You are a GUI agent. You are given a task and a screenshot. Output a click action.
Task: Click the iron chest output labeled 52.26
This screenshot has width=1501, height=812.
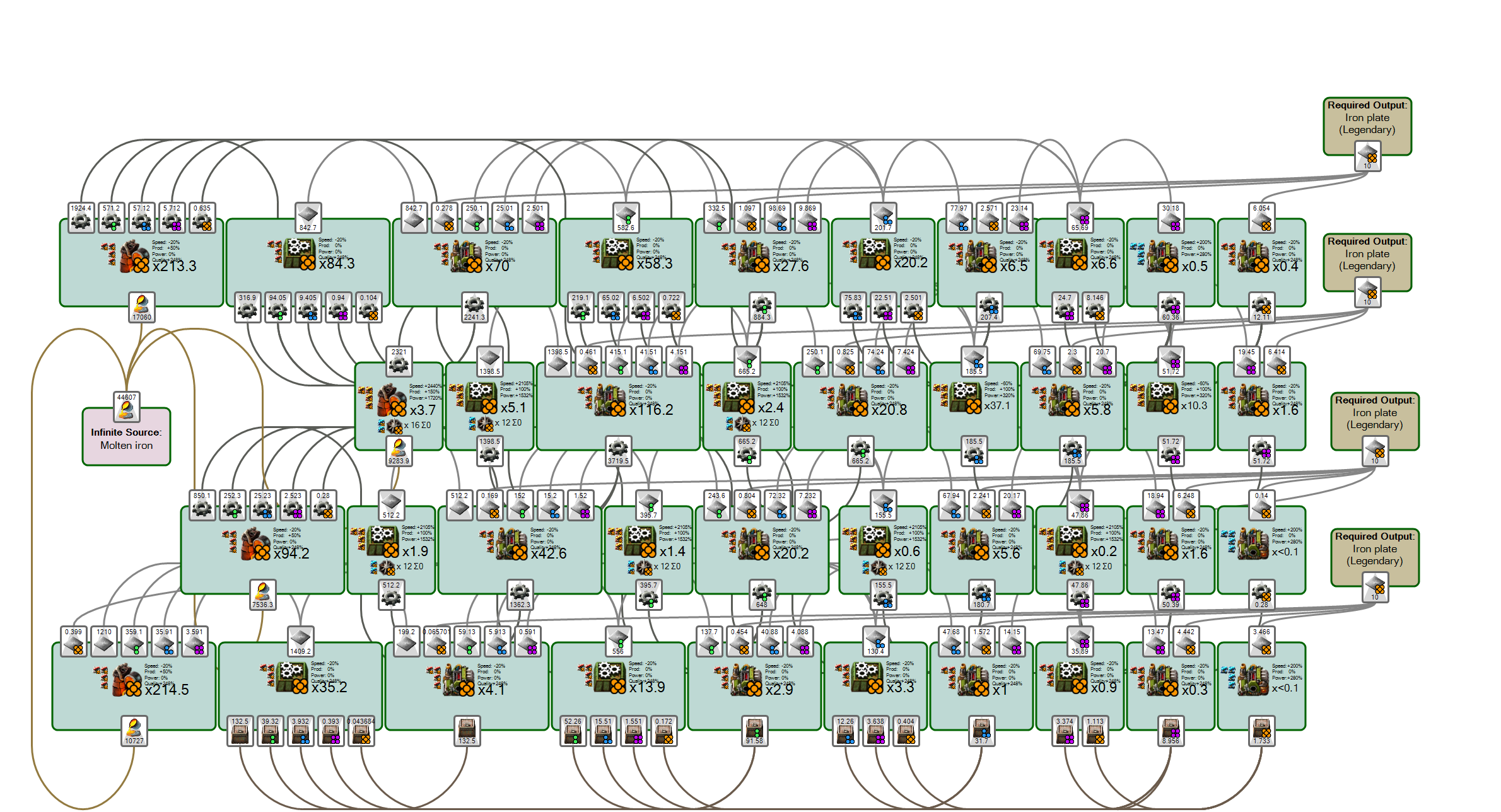click(573, 731)
